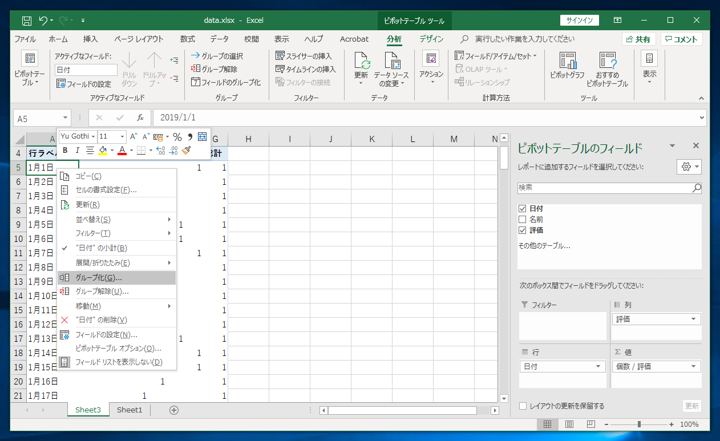Image resolution: width=720 pixels, height=441 pixels.
Task: Toggle Italic in the mini toolbar
Action: pos(77,150)
